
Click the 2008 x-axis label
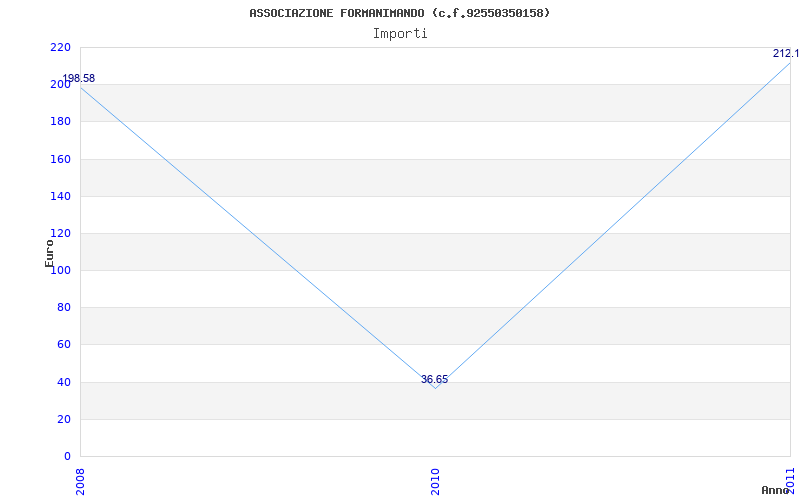tap(80, 482)
